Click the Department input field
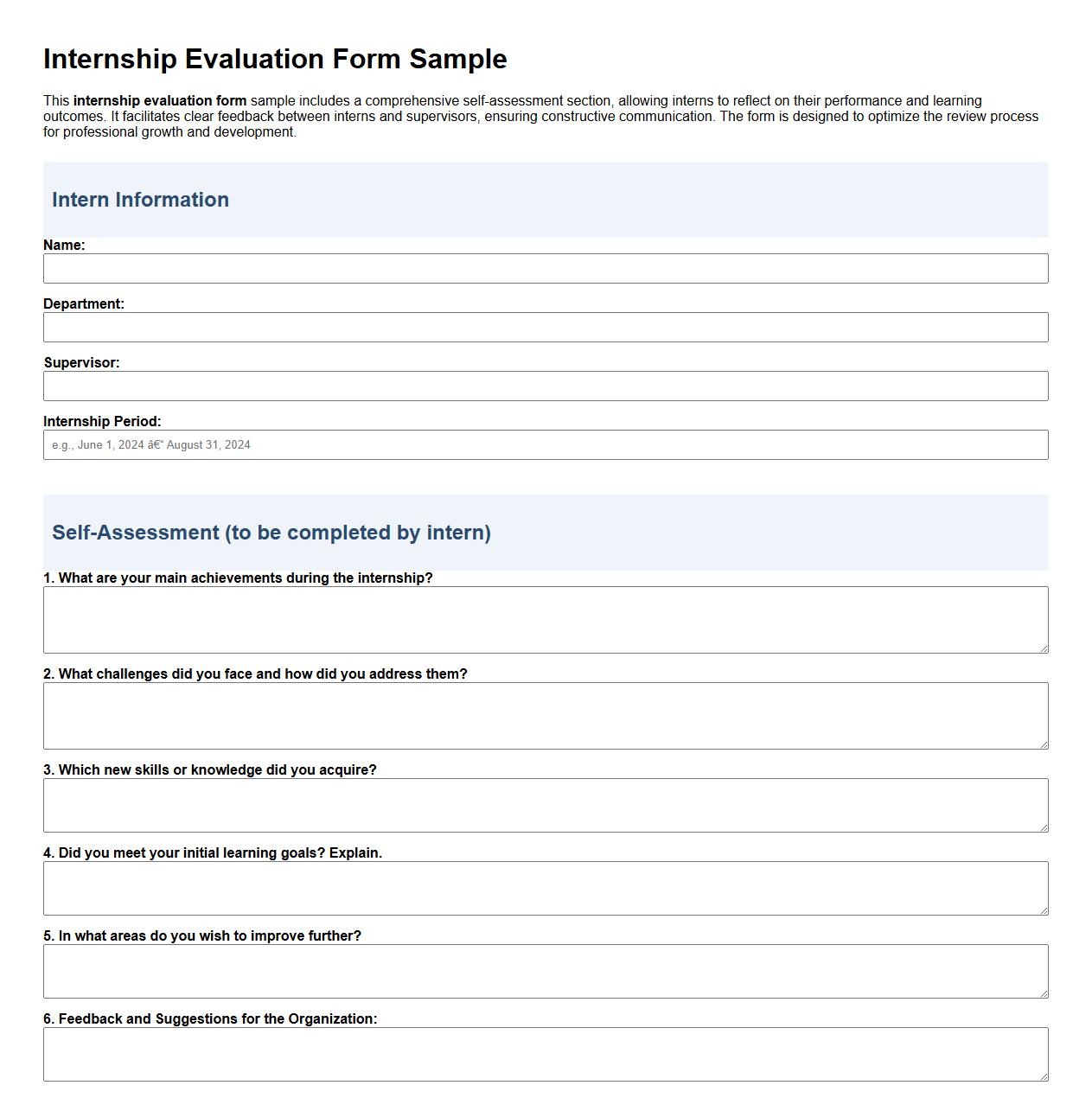The width and height of the screenshot is (1092, 1098). coord(545,327)
